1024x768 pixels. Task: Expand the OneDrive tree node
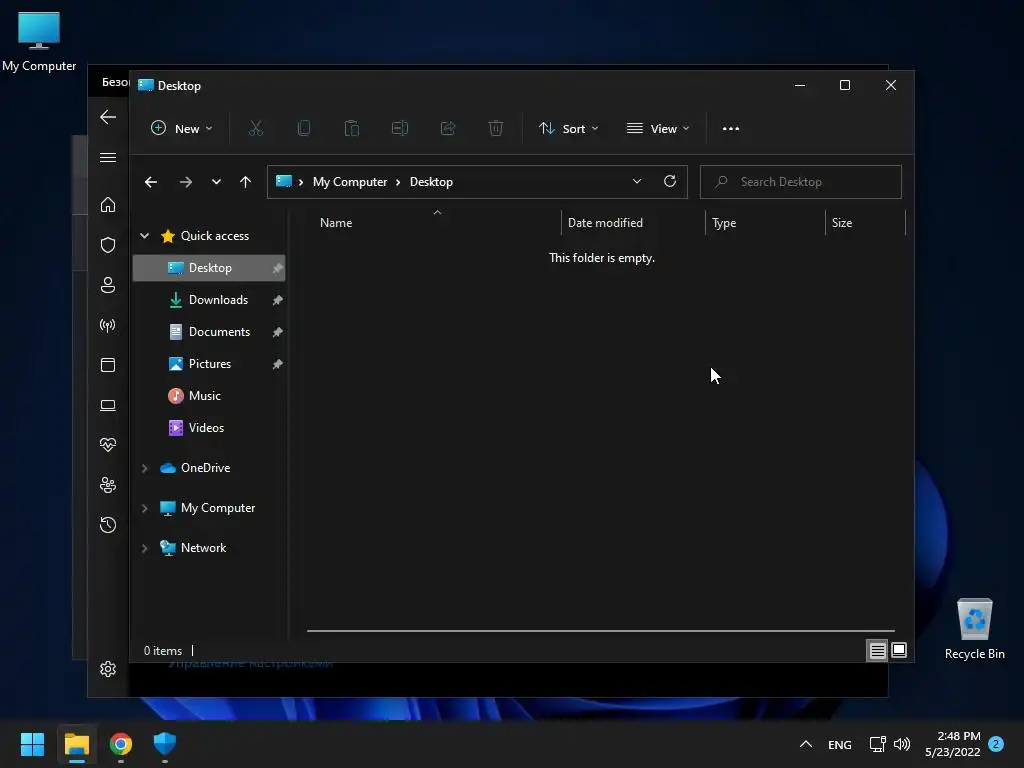click(145, 468)
